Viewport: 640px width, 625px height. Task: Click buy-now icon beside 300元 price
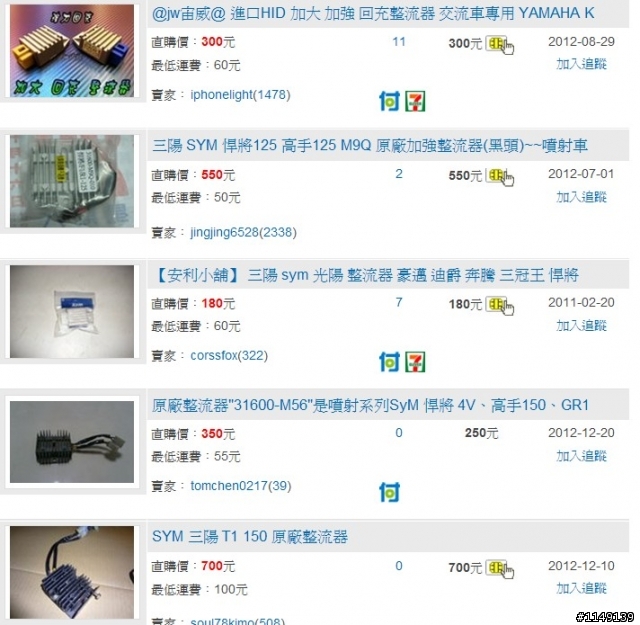499,44
